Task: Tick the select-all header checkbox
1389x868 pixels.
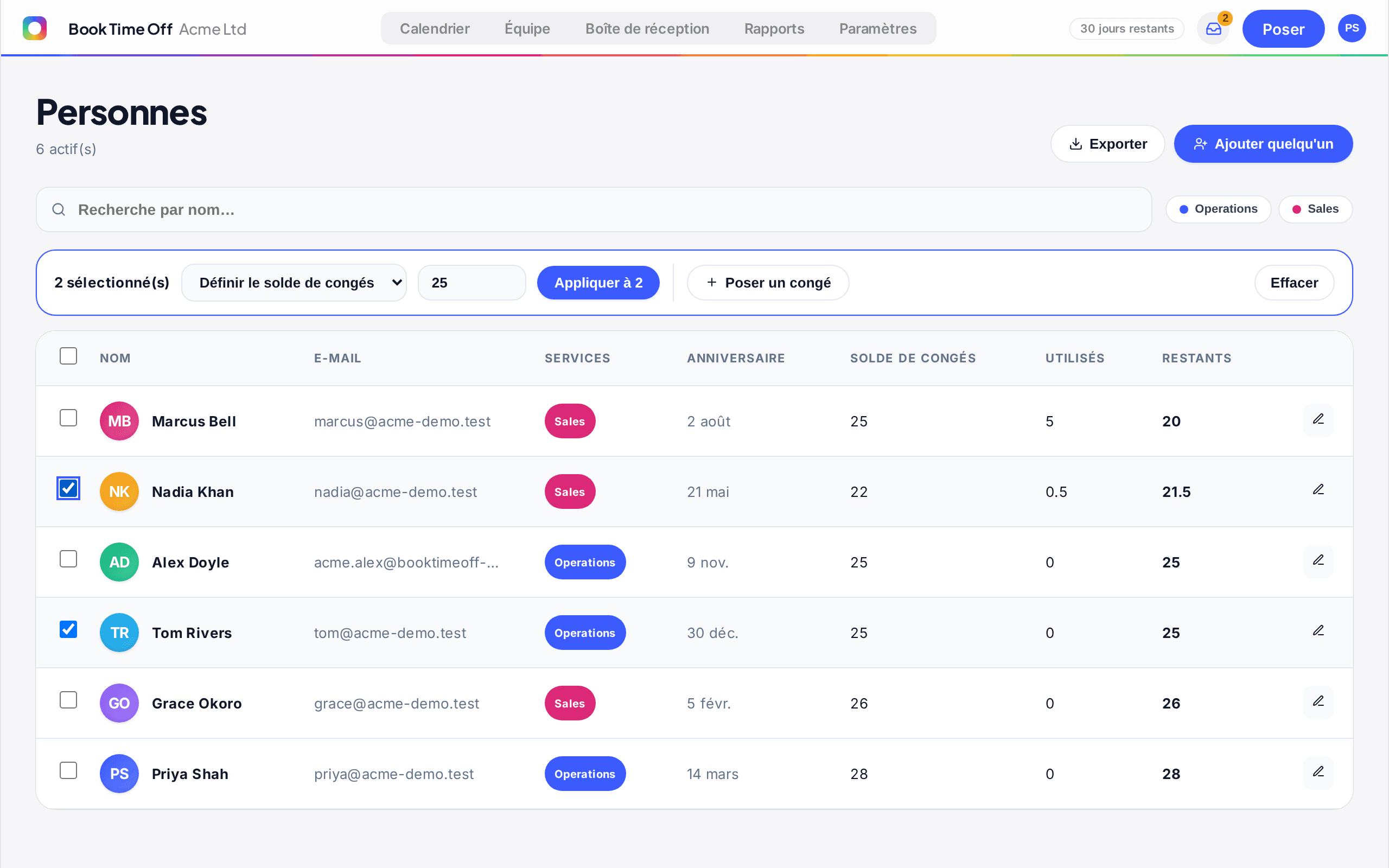Action: (x=68, y=356)
